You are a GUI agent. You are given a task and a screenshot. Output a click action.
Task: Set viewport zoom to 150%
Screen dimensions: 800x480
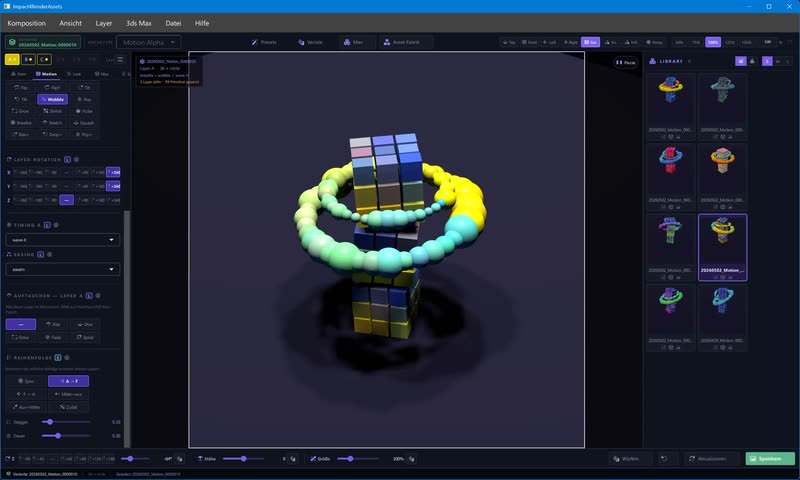(746, 42)
